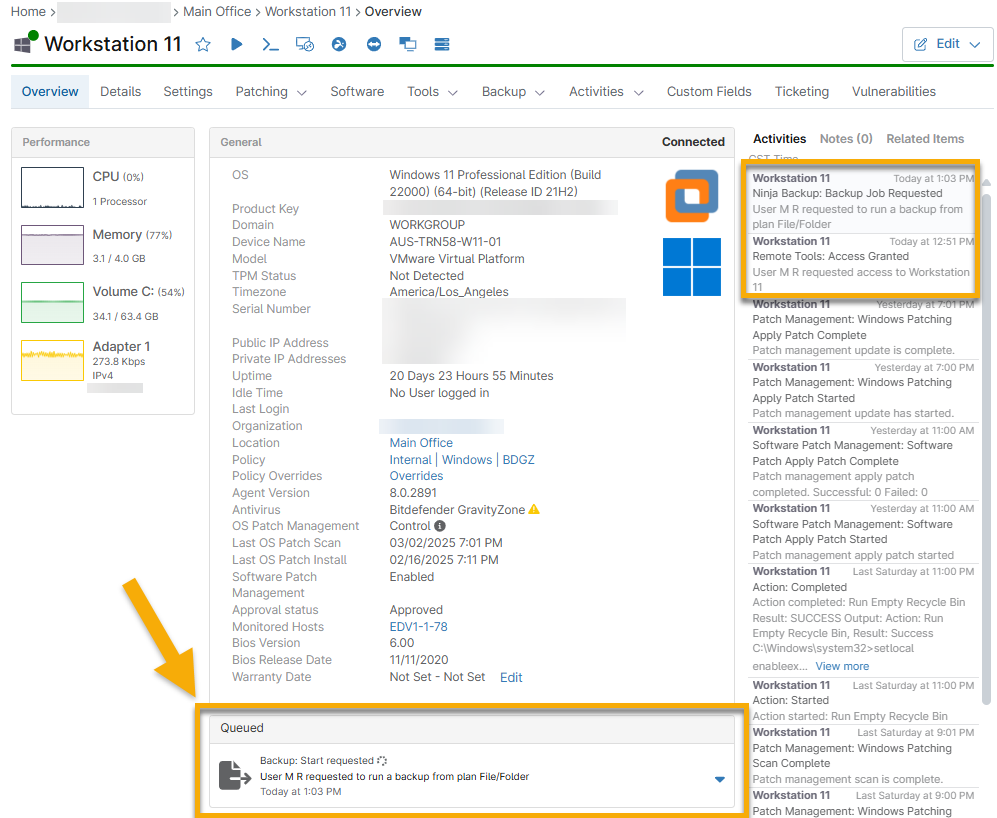This screenshot has width=997, height=818.
Task: Click the CPU performance graph thumbnail
Action: tap(52, 187)
